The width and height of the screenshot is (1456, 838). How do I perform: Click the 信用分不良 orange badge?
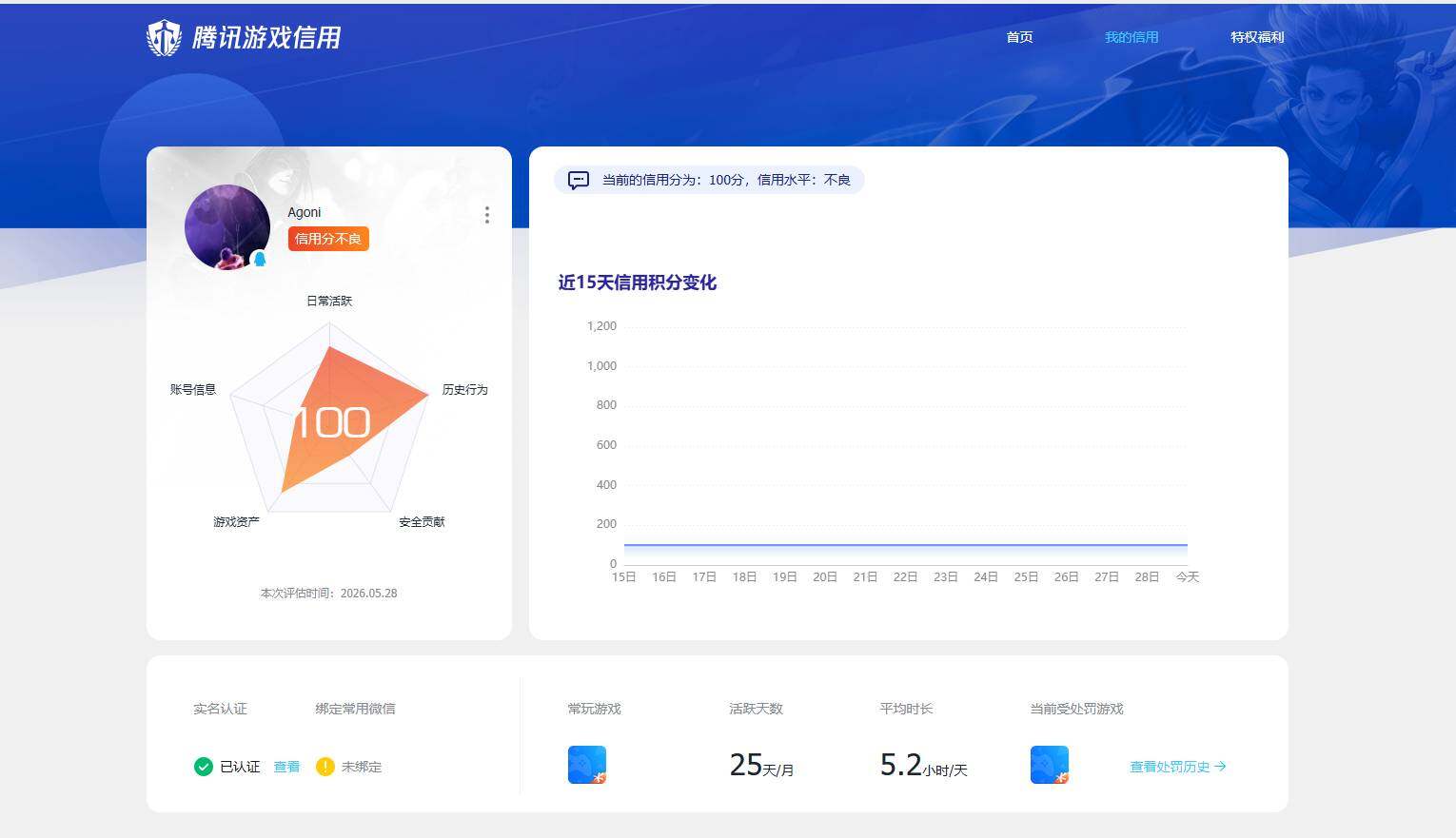pos(328,239)
